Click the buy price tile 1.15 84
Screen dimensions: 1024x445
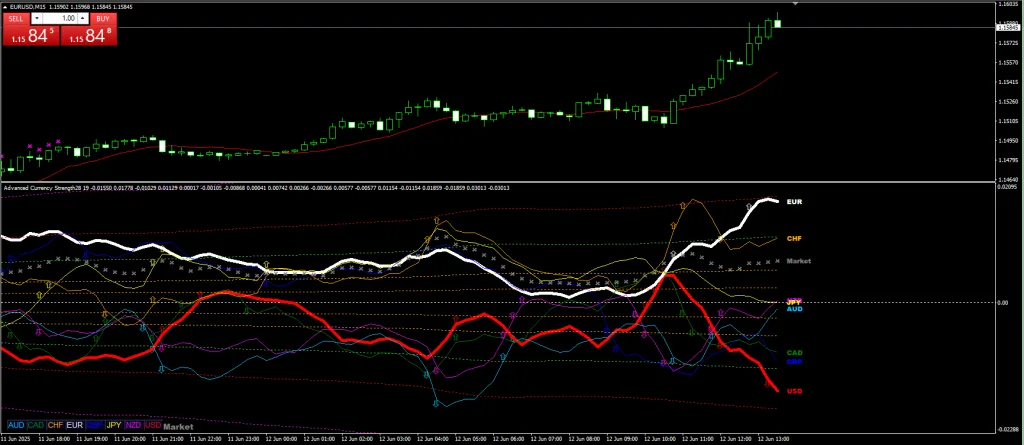(89, 36)
